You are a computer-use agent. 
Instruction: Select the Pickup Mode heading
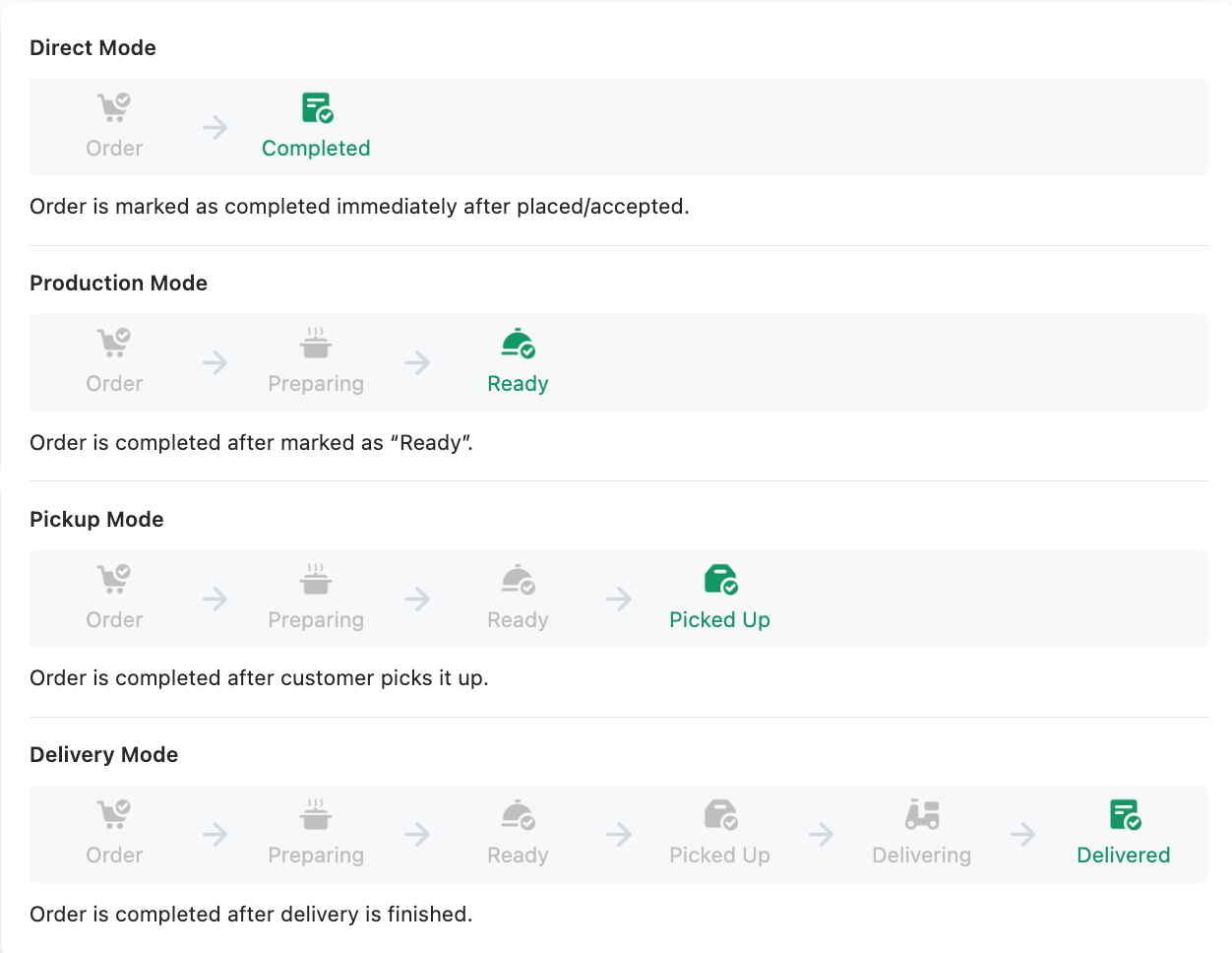pos(96,519)
